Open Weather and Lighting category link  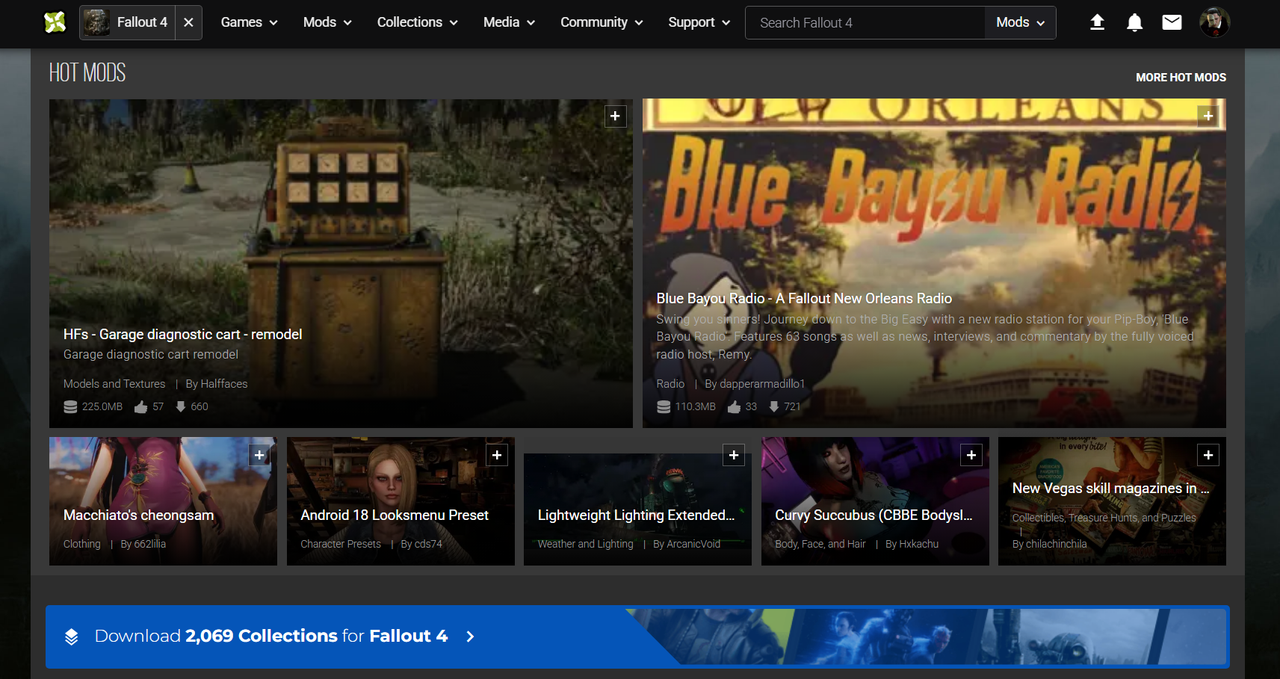[x=586, y=544]
